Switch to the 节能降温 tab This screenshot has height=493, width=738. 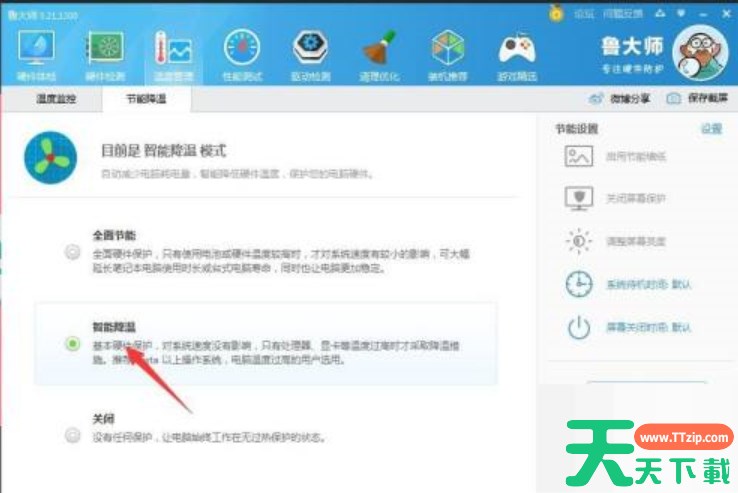(x=145, y=99)
